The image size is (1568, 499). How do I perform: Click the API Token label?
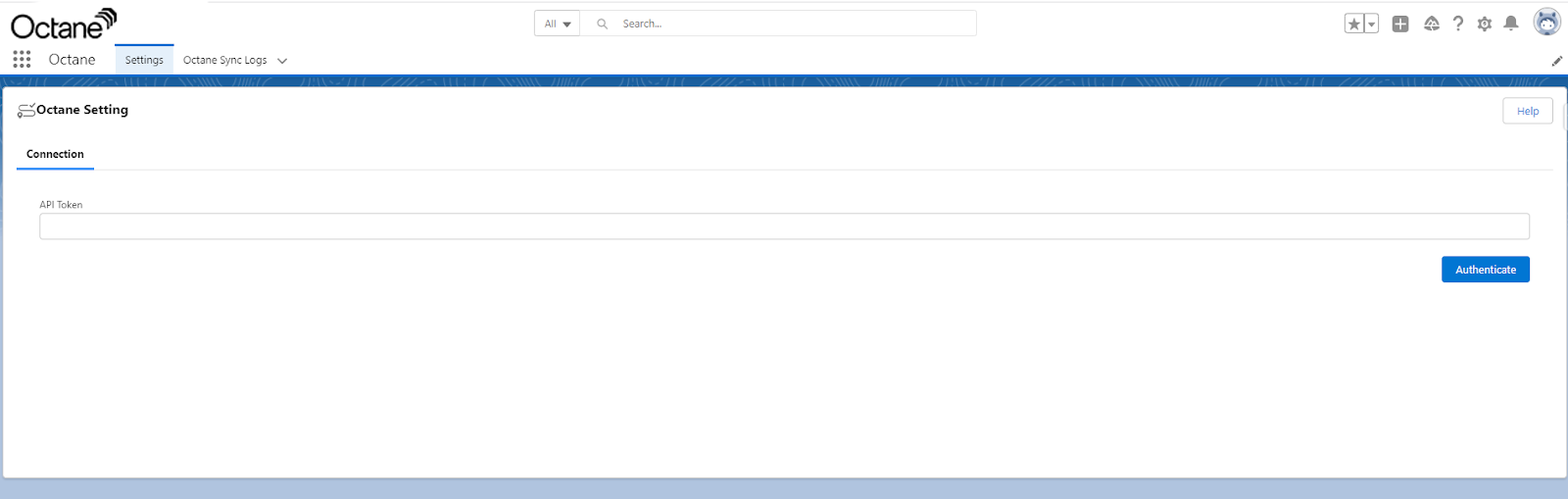click(x=61, y=205)
